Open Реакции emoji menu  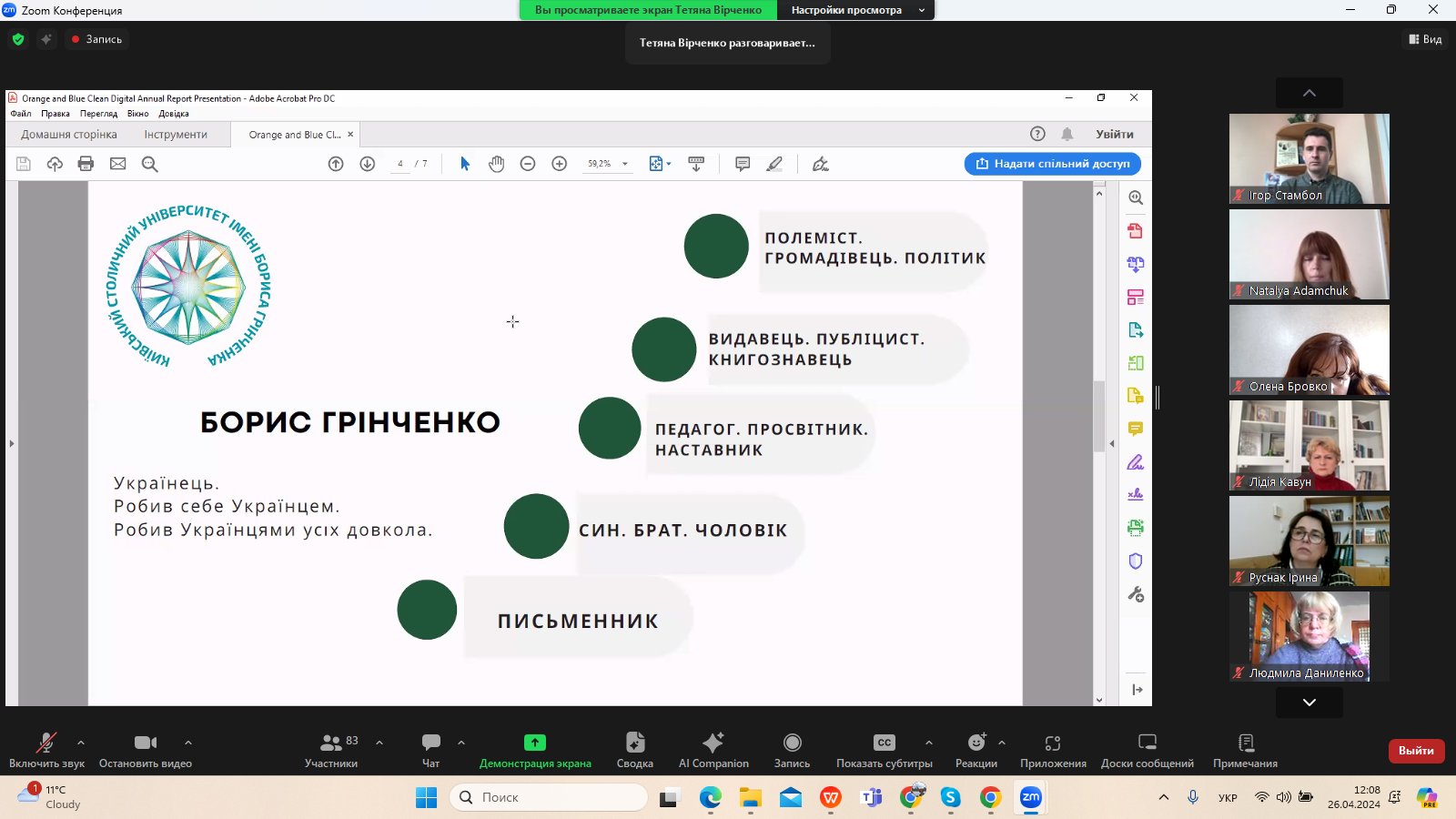(x=976, y=749)
